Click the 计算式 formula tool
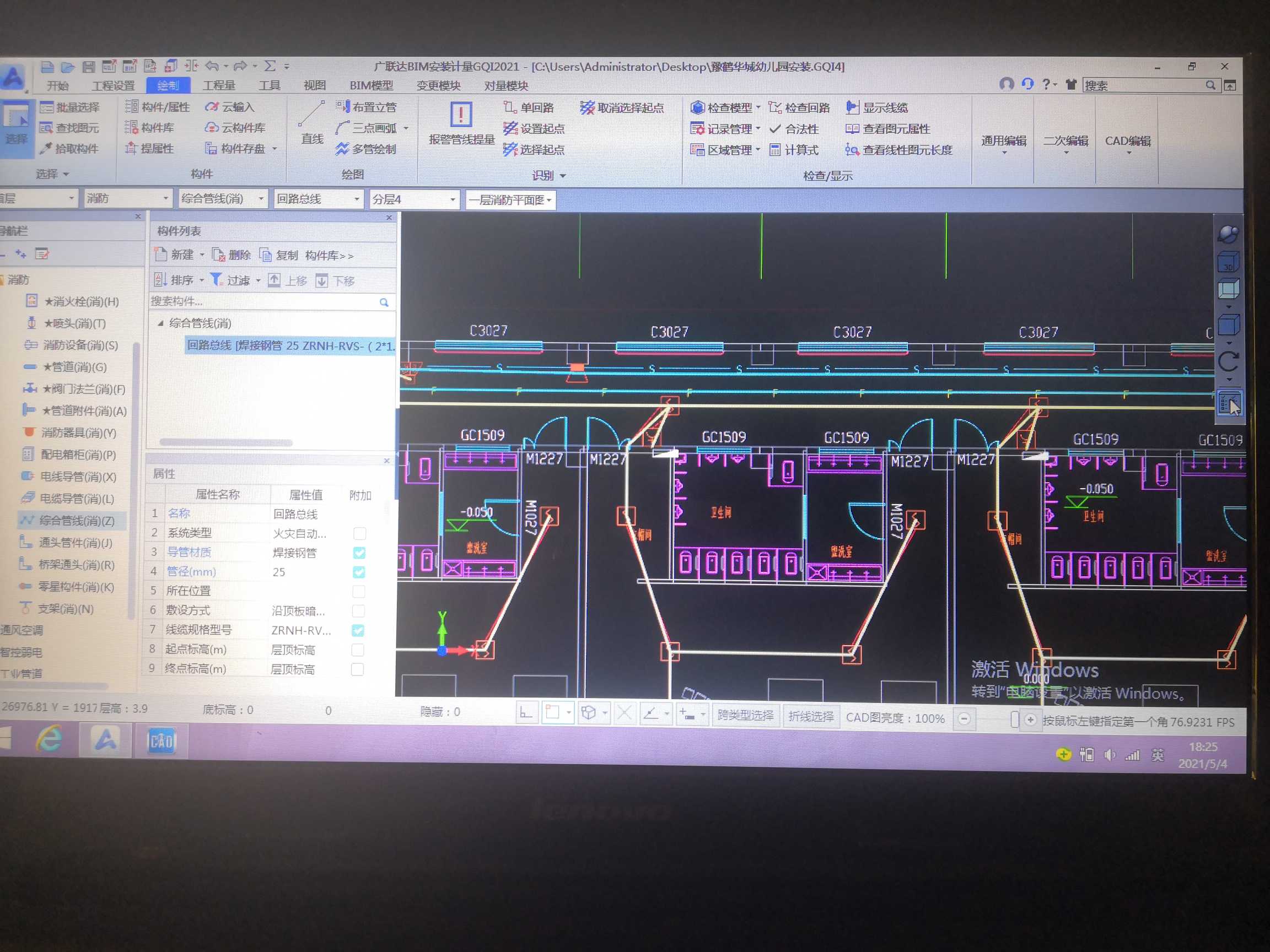The width and height of the screenshot is (1270, 952). (x=794, y=150)
